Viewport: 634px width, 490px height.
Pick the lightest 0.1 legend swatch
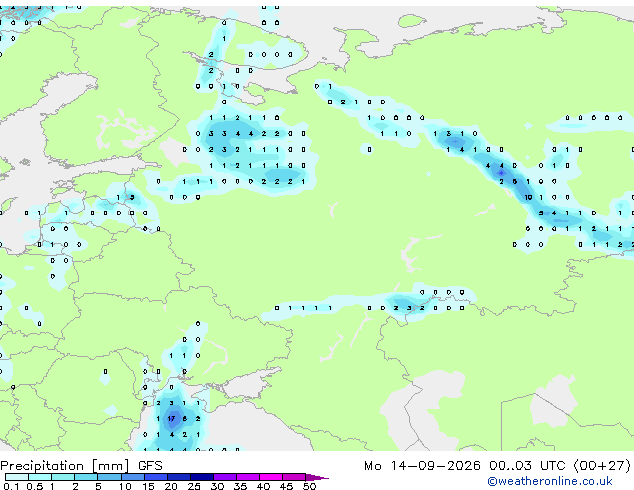point(17,477)
